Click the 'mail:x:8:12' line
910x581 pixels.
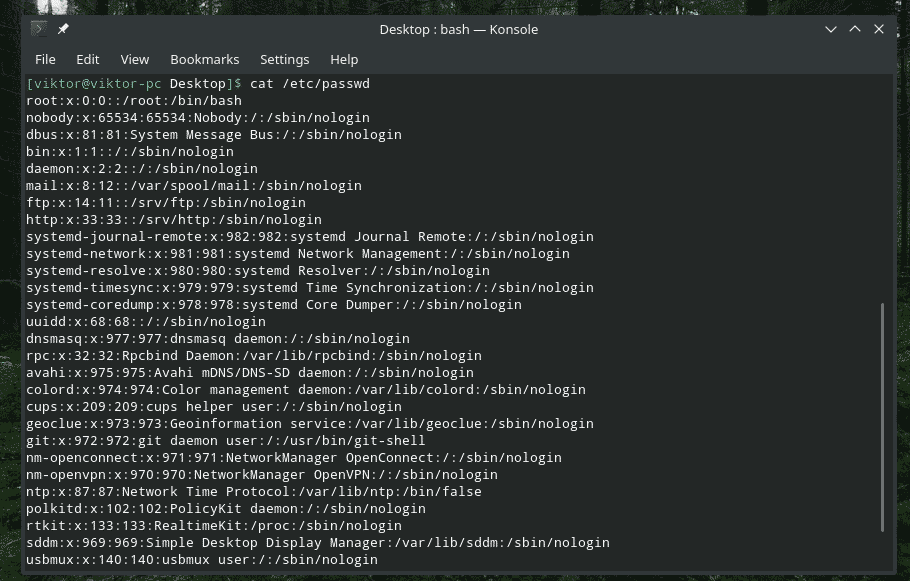[x=194, y=186]
